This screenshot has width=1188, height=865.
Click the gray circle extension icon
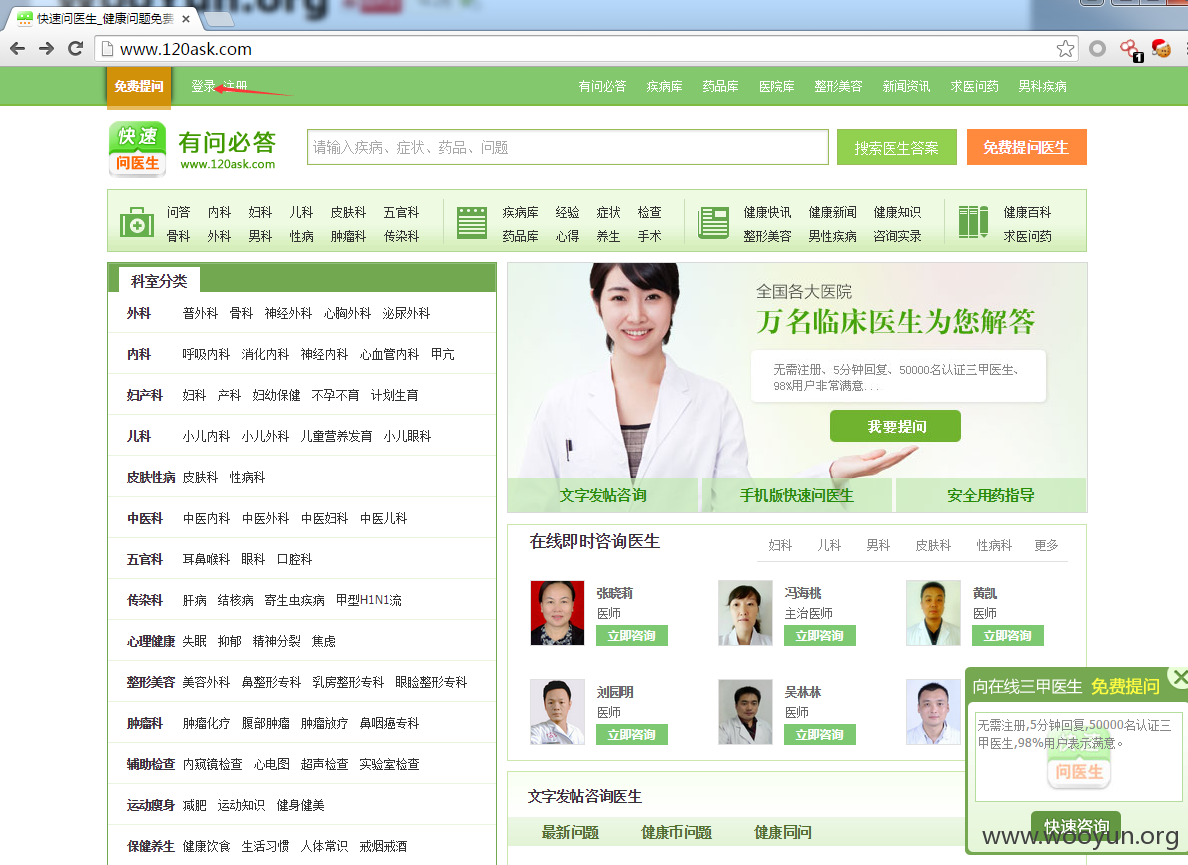1097,49
